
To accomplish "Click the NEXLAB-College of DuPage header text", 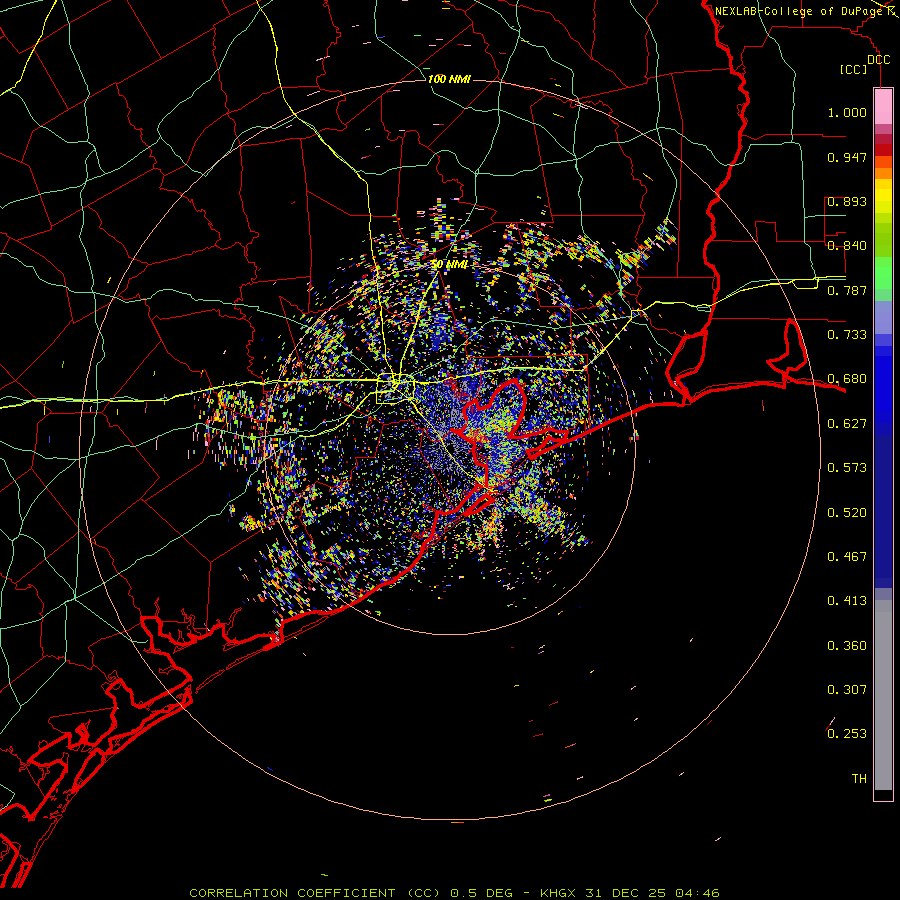I will tap(798, 11).
